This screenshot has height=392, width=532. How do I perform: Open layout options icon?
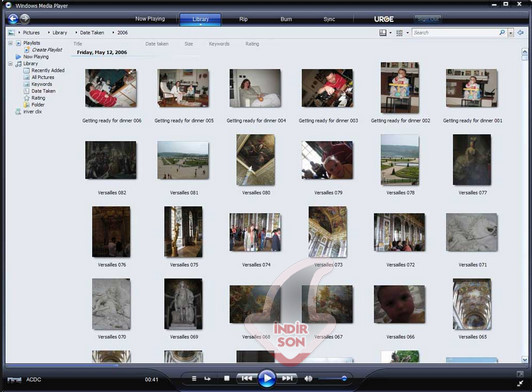383,33
